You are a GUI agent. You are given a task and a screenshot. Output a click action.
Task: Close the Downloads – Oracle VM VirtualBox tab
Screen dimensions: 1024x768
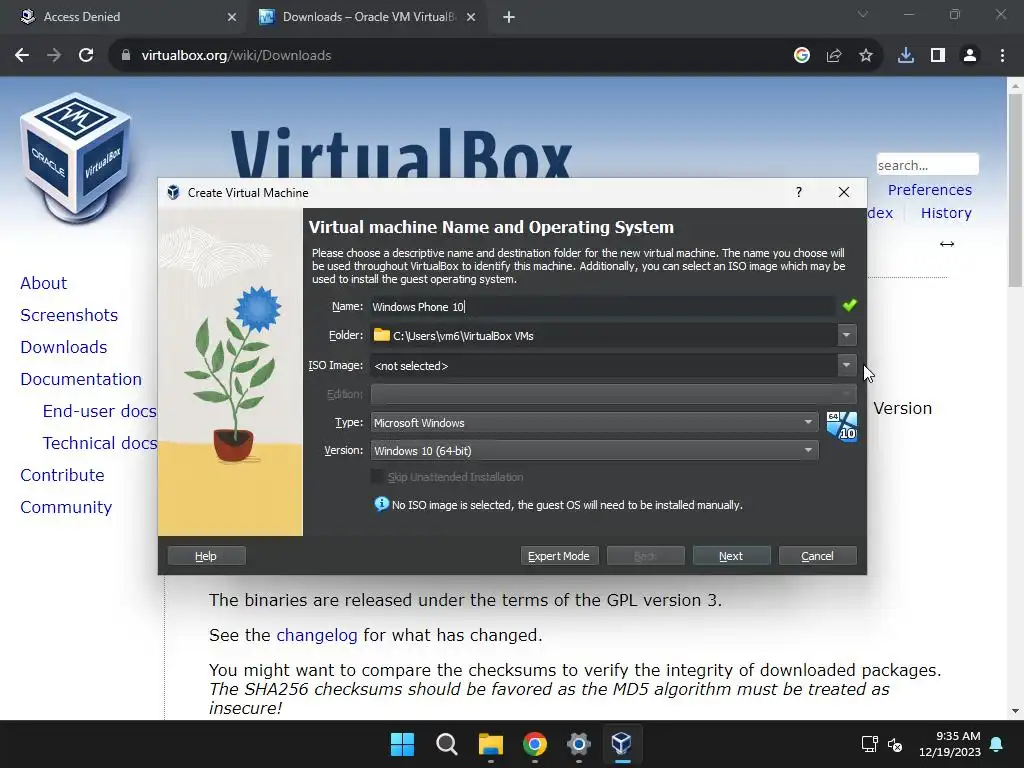tap(471, 17)
